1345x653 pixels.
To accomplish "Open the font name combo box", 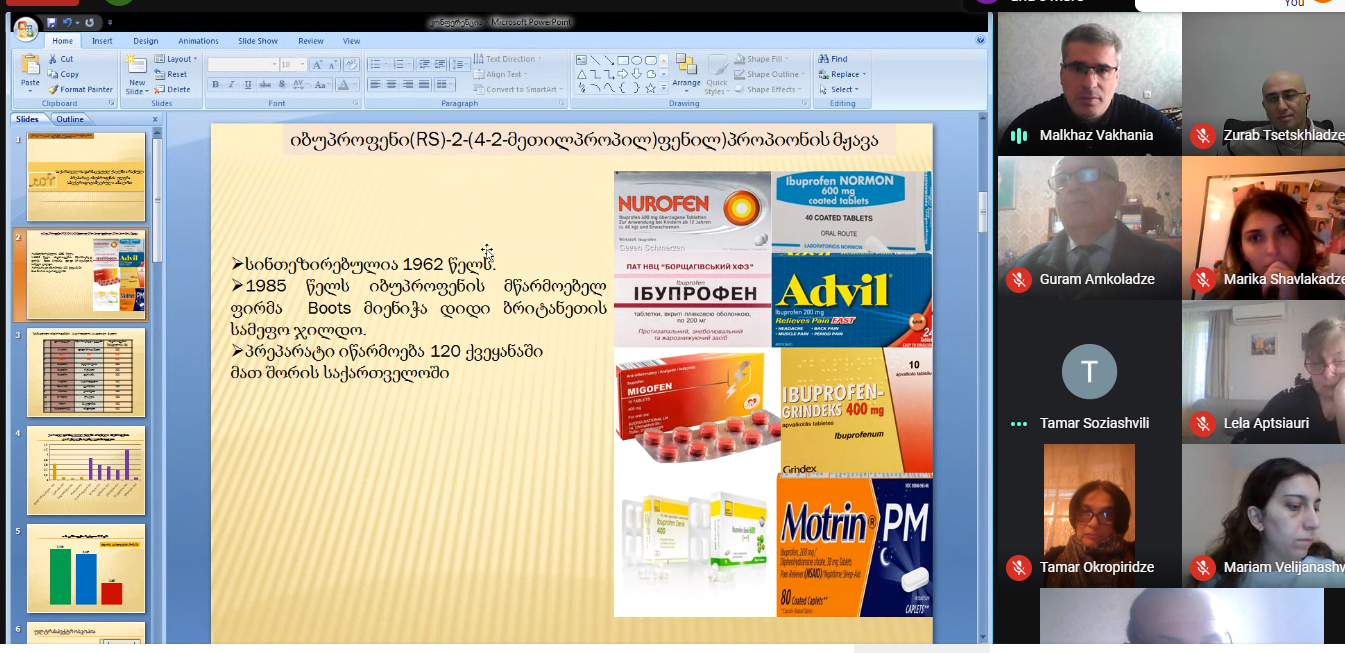I will click(x=243, y=64).
